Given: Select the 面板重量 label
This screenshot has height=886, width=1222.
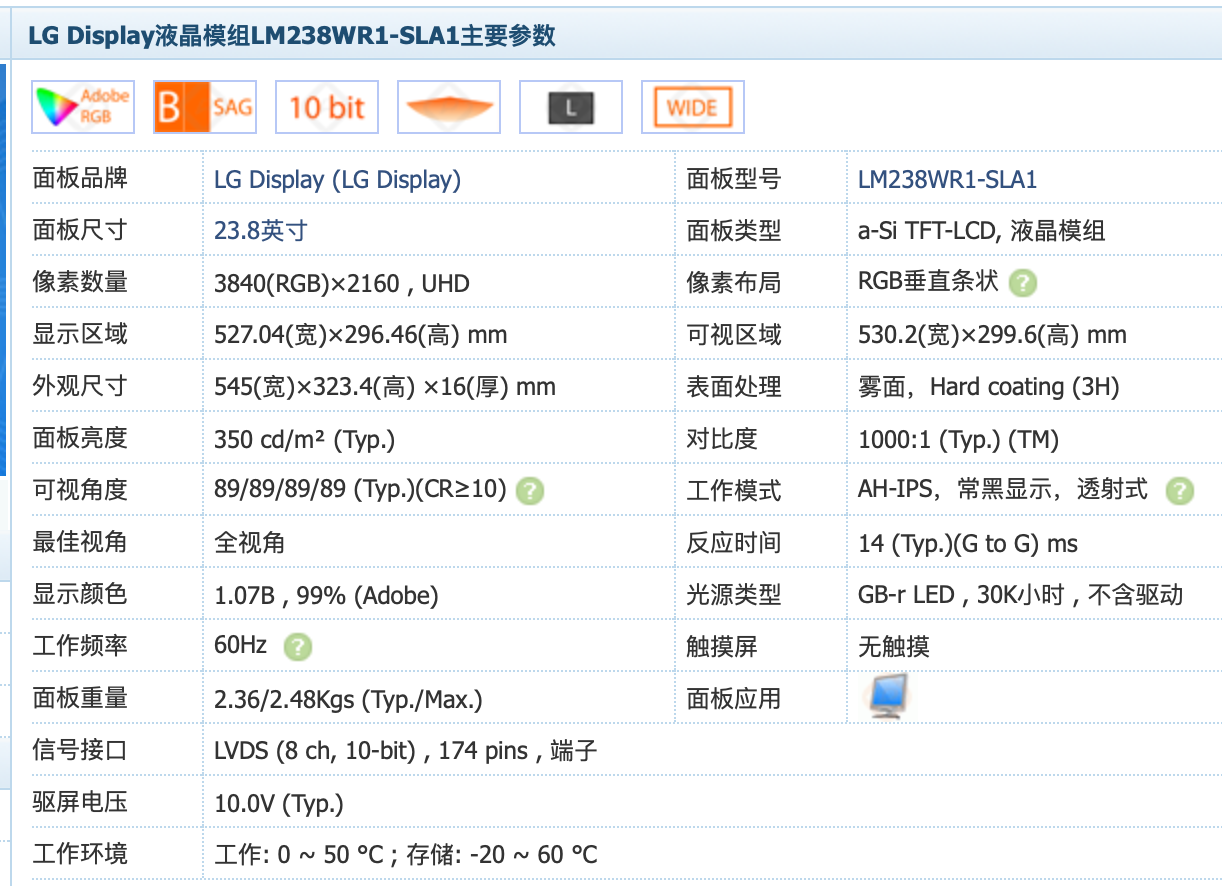Looking at the screenshot, I should click(80, 699).
